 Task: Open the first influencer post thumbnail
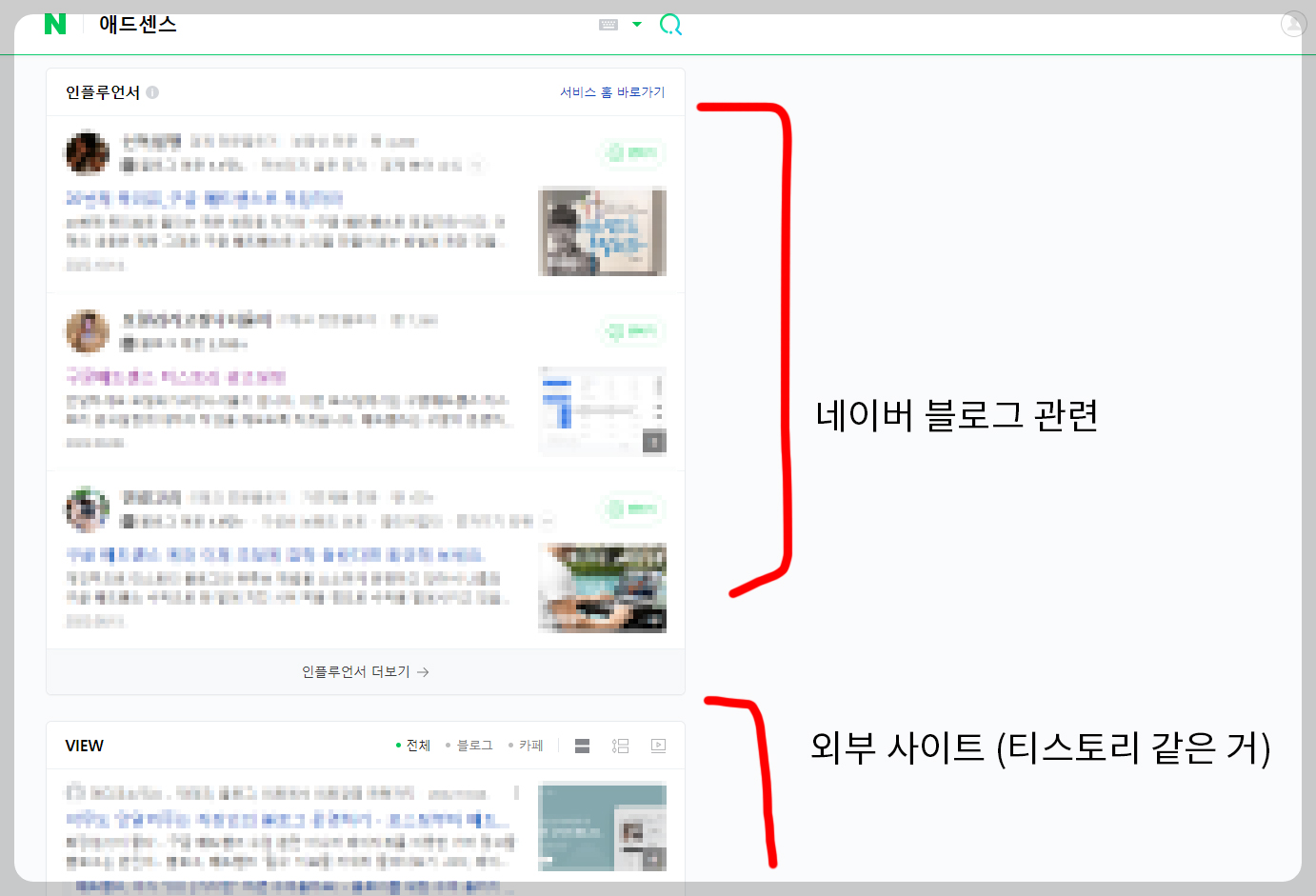click(x=602, y=232)
